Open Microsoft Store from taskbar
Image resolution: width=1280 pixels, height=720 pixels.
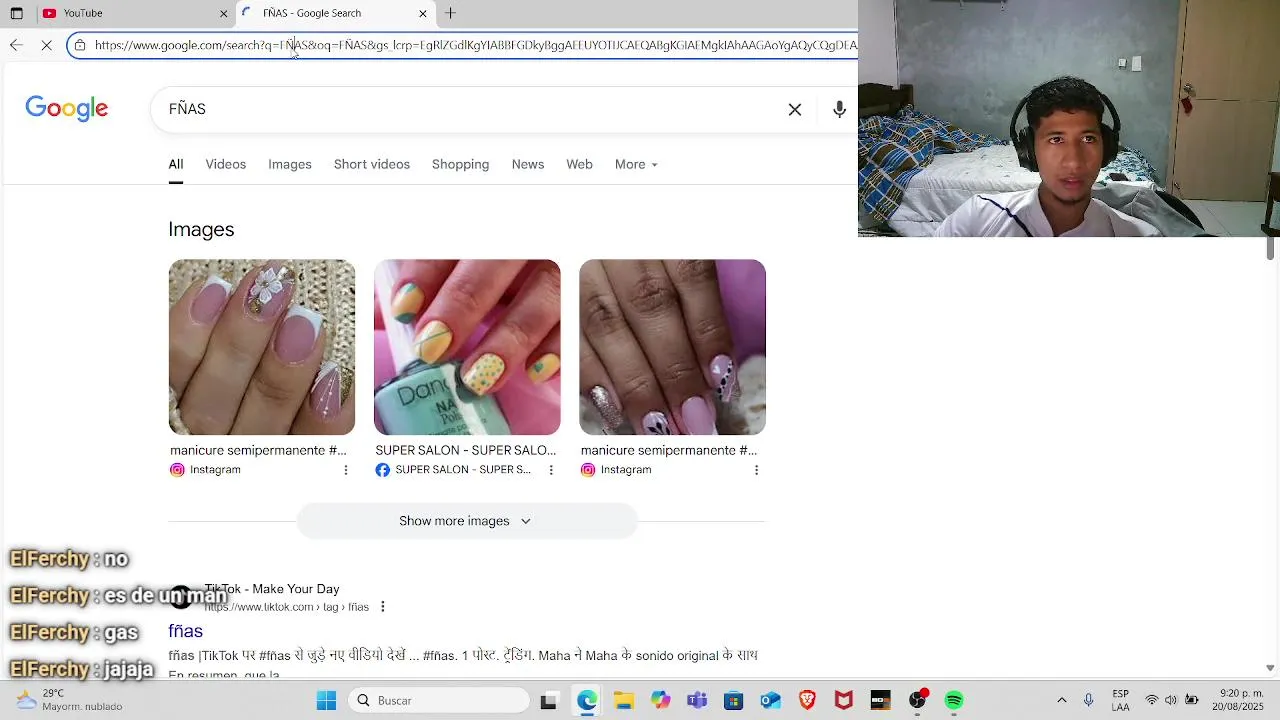click(733, 700)
